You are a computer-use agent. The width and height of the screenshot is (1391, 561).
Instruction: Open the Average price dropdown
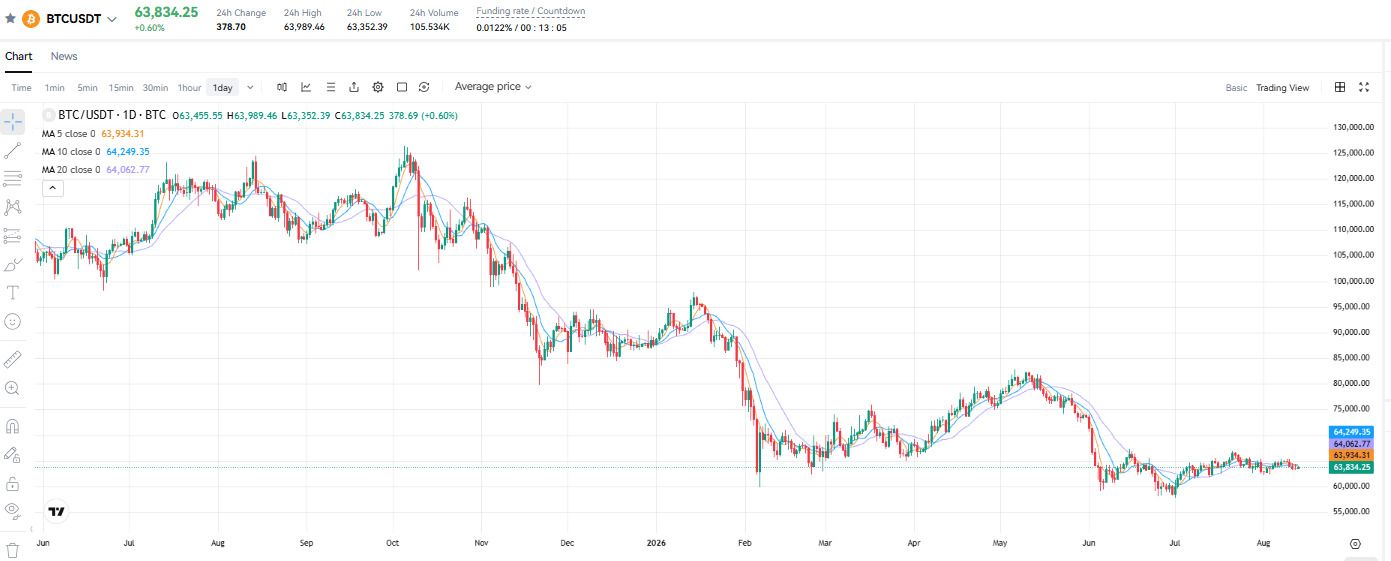pos(493,87)
